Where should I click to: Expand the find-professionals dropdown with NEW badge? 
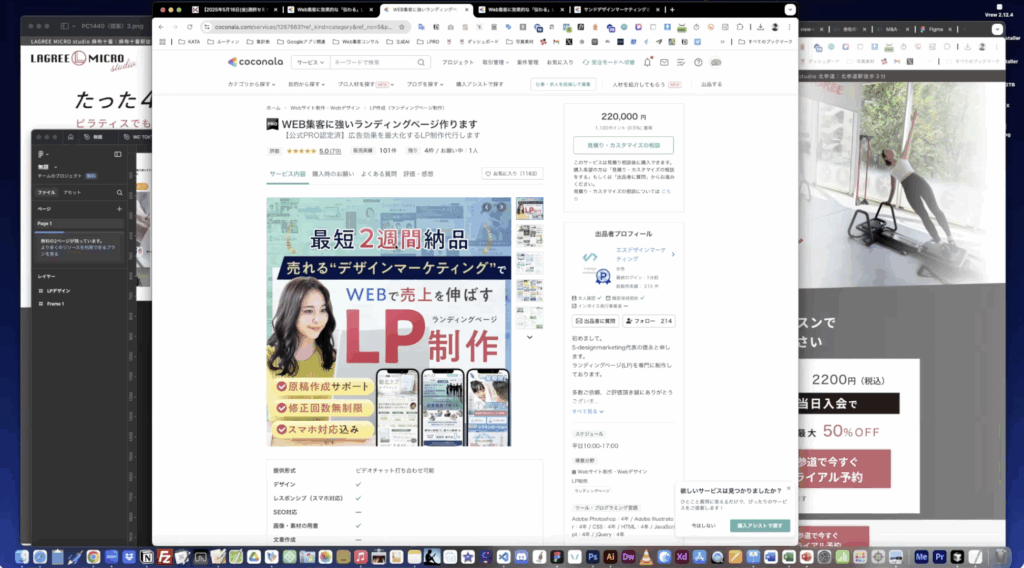click(x=366, y=84)
